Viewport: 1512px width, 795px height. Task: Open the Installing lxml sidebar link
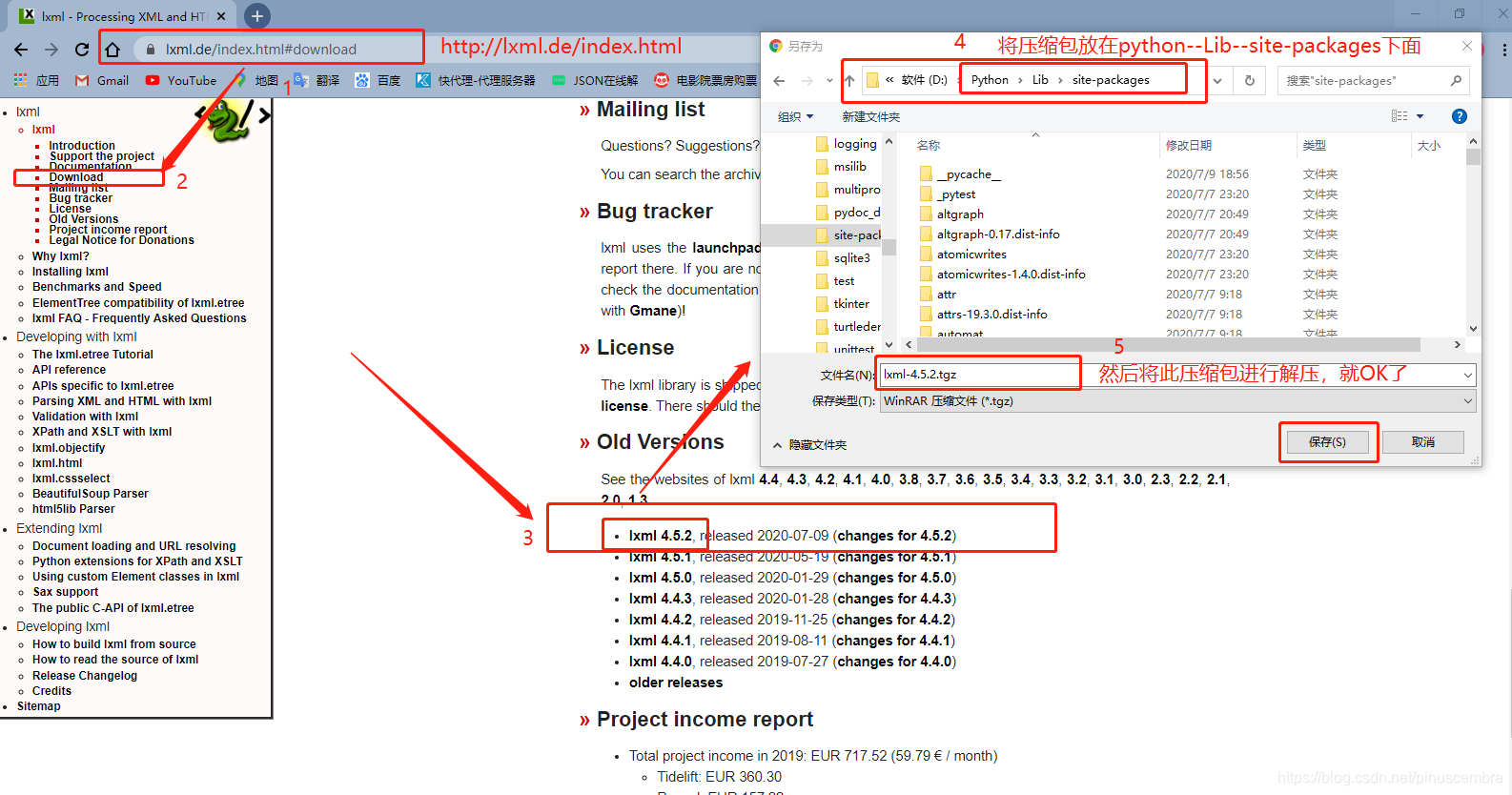click(71, 272)
